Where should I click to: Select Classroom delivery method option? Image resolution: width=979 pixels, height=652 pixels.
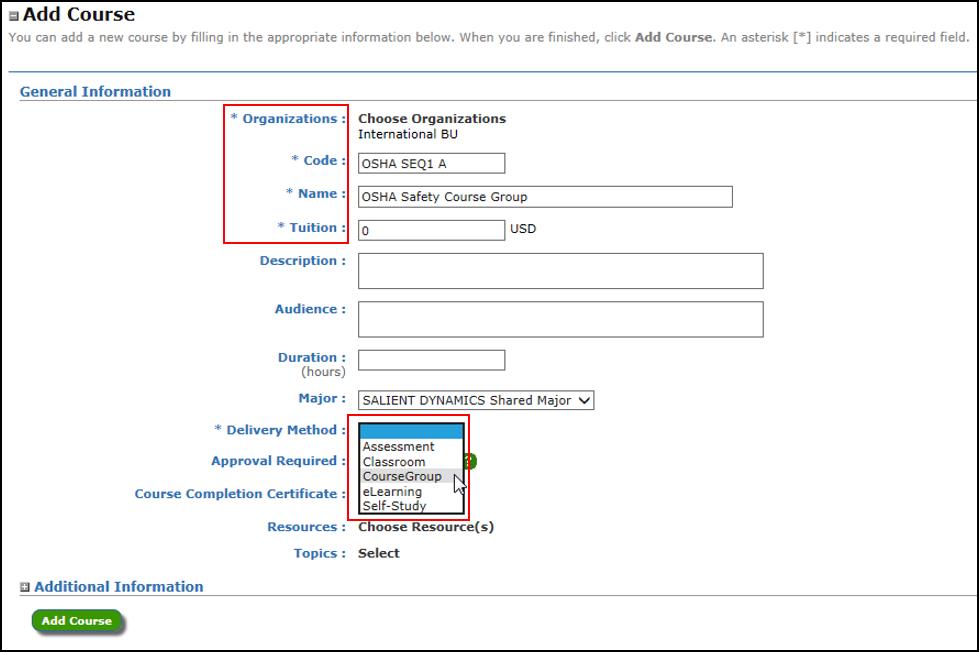(394, 462)
